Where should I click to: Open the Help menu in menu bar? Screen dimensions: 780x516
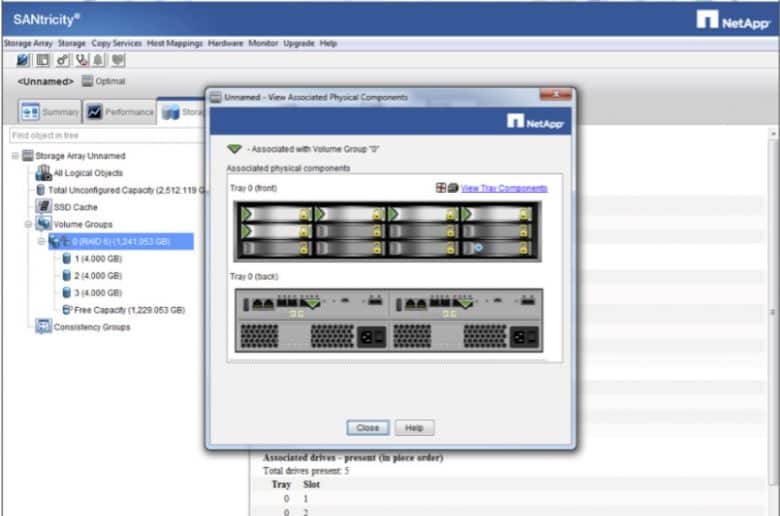click(328, 43)
